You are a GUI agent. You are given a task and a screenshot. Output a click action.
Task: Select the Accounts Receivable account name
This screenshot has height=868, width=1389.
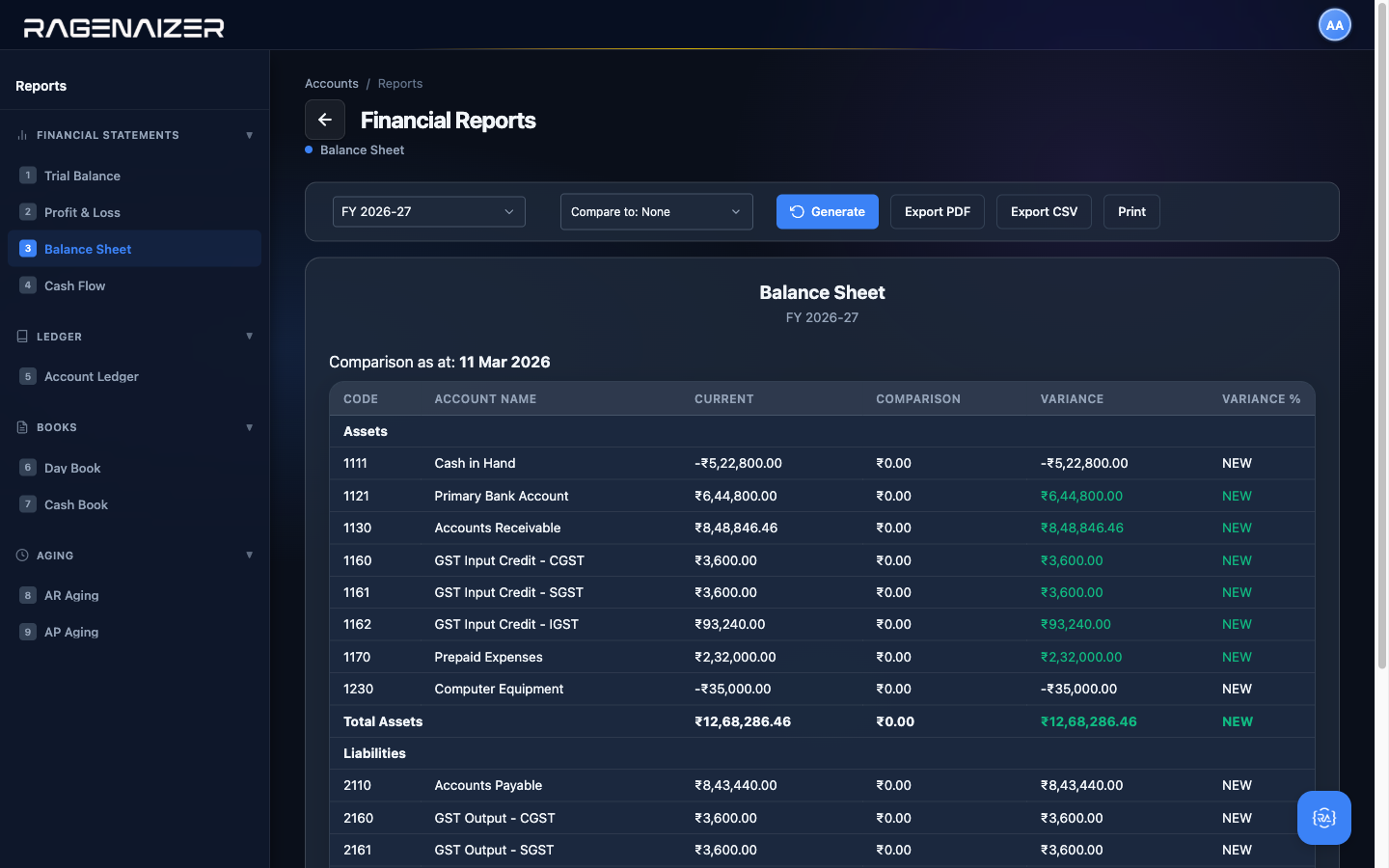tap(498, 529)
